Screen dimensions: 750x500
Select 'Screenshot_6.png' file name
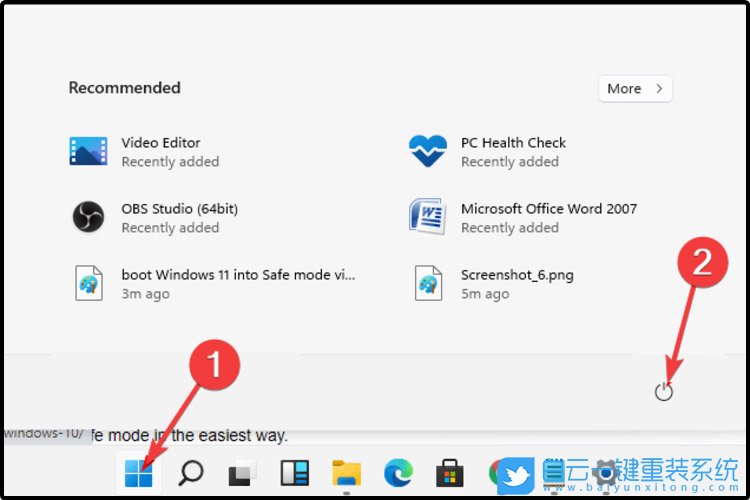point(517,275)
